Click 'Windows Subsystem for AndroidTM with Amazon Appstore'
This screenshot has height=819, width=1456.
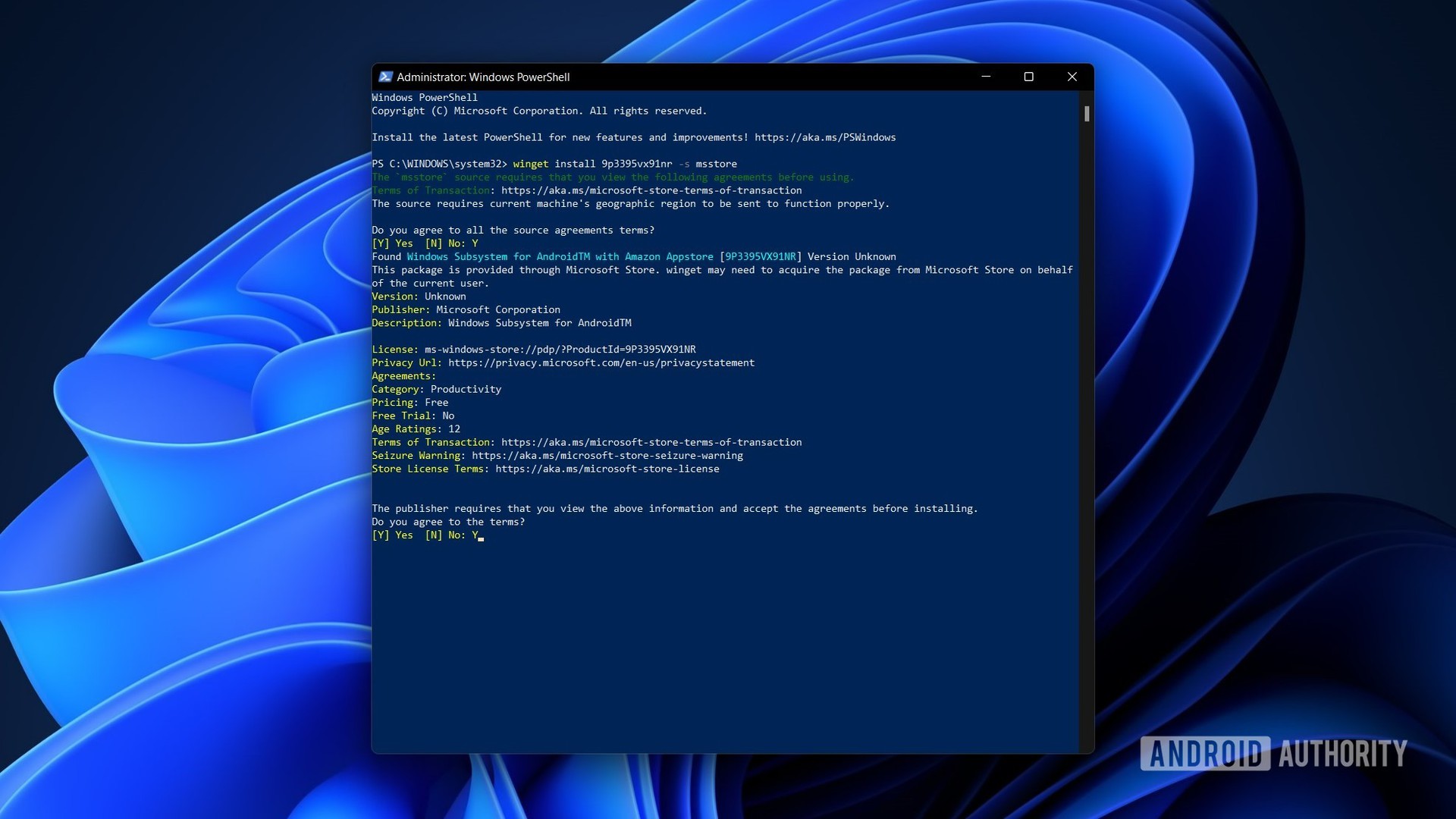560,257
